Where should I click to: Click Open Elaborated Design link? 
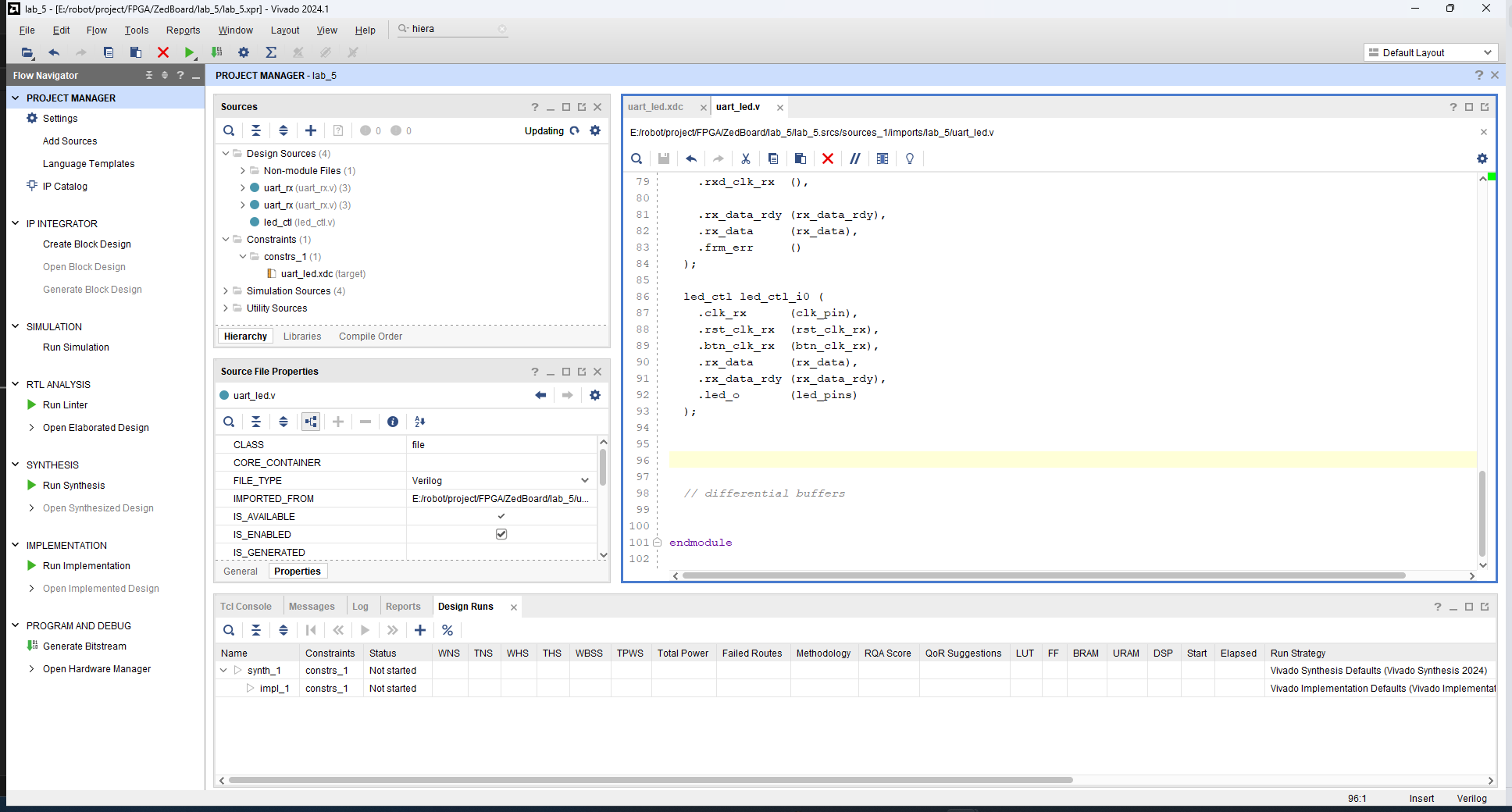point(96,428)
